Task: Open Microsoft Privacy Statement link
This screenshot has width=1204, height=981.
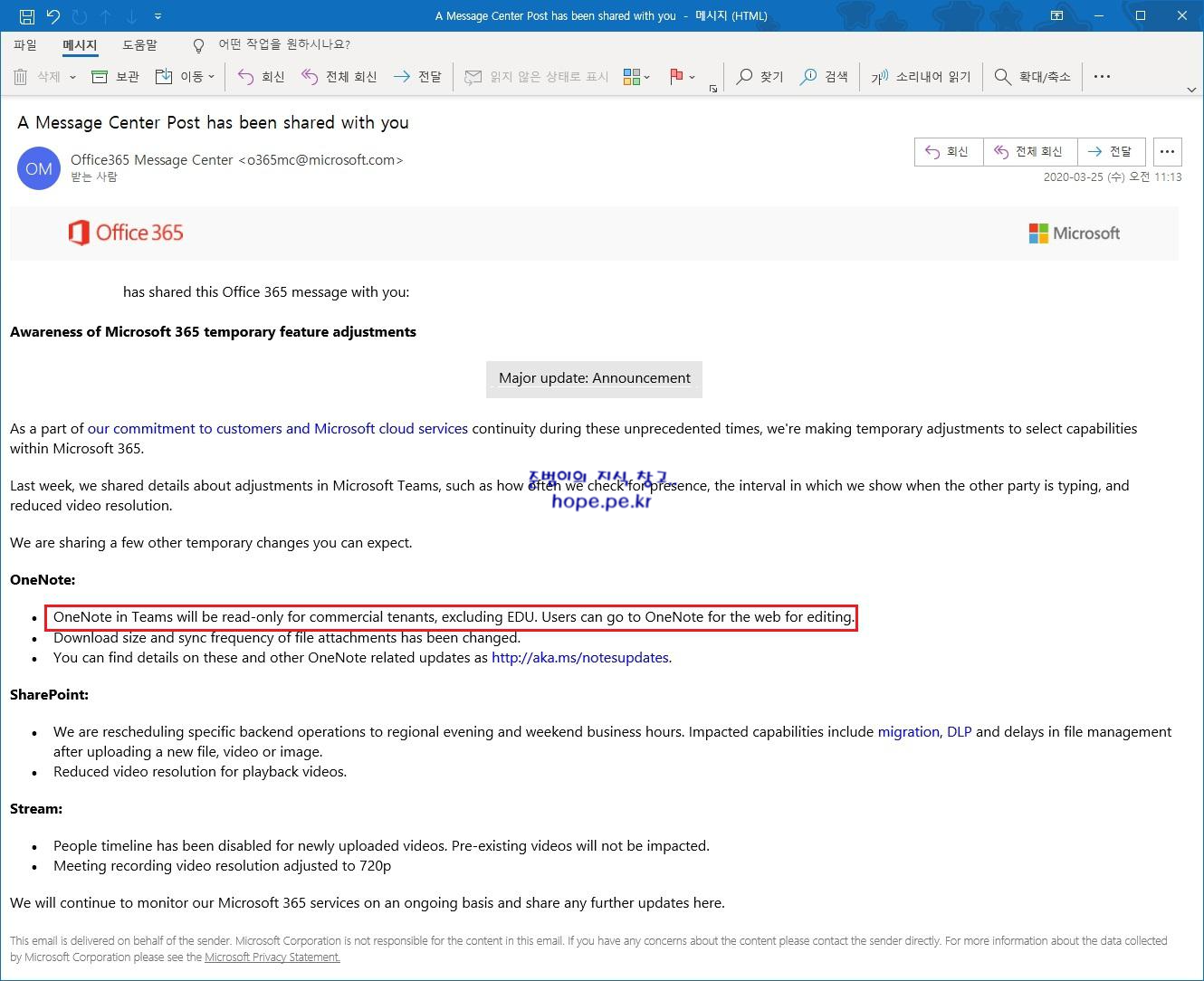Action: pos(272,957)
